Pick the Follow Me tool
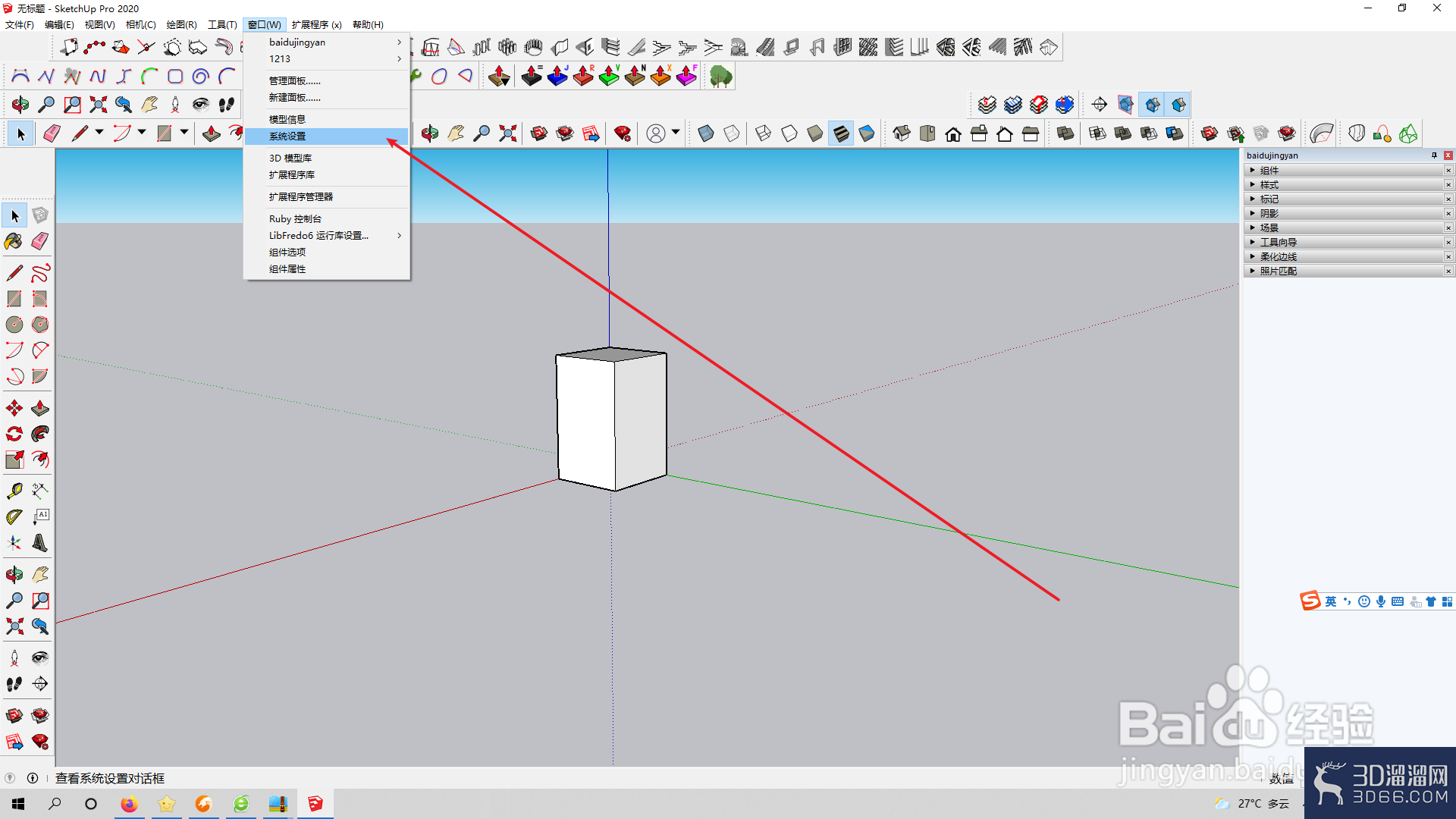The width and height of the screenshot is (1456, 819). pos(40,434)
